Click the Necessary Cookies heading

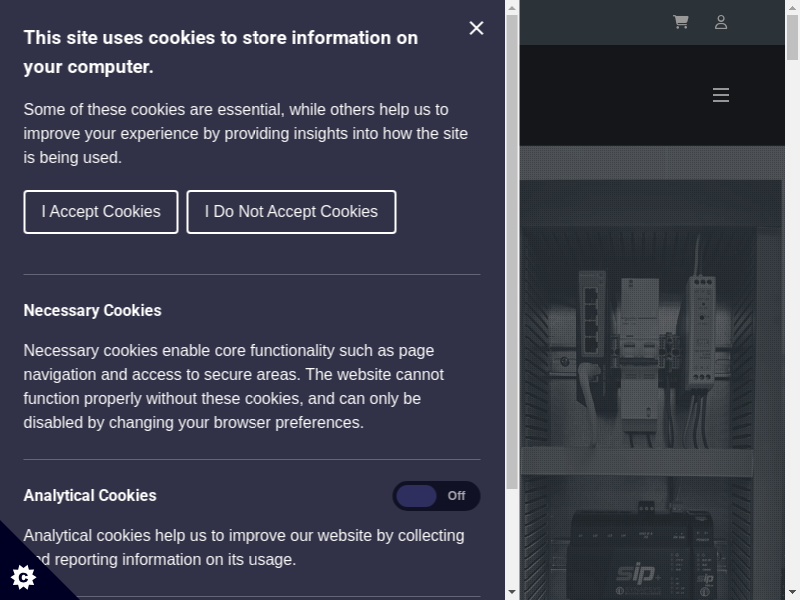(92, 311)
